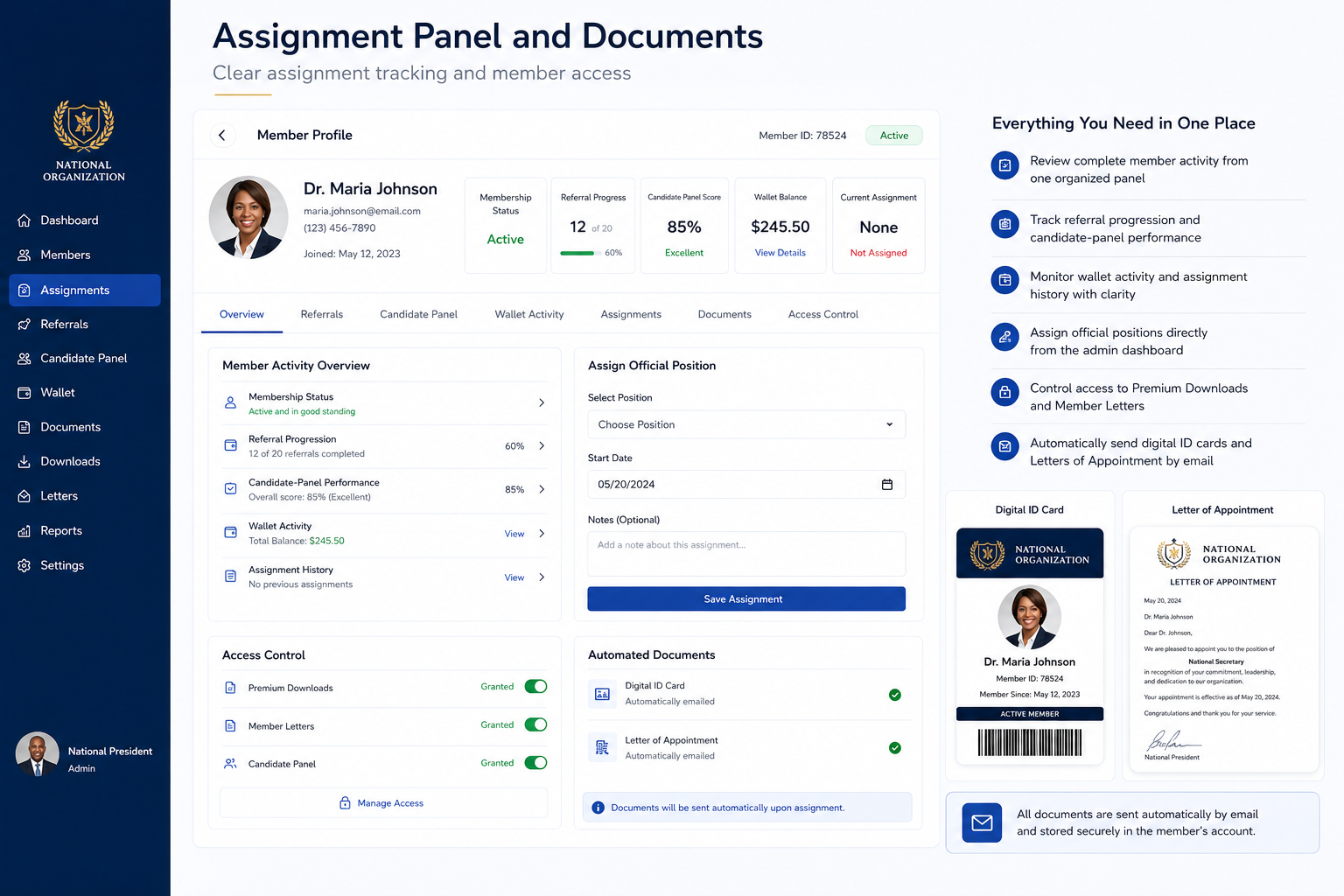Click the Manage Access button

tap(383, 803)
